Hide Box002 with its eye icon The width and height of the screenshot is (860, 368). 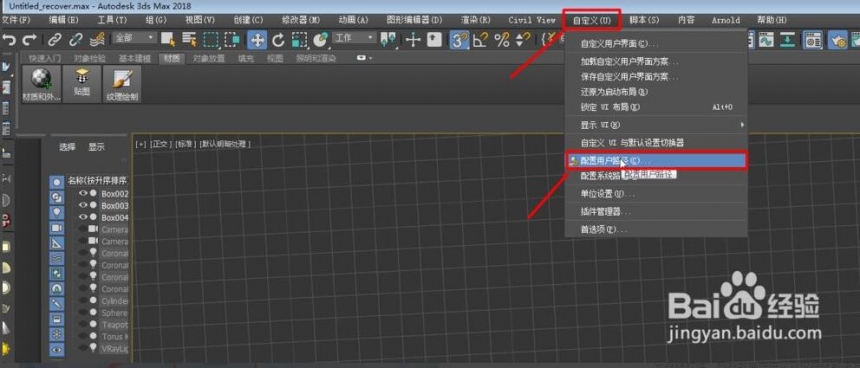click(83, 193)
